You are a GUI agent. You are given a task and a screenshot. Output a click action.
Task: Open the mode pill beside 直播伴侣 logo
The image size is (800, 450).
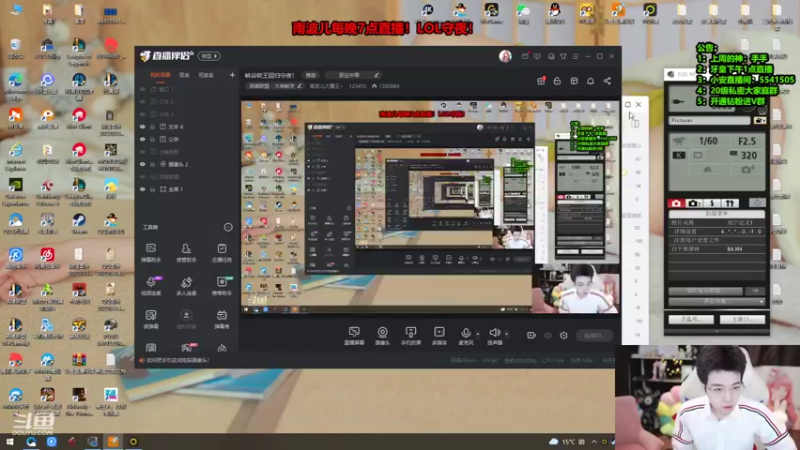click(x=209, y=56)
